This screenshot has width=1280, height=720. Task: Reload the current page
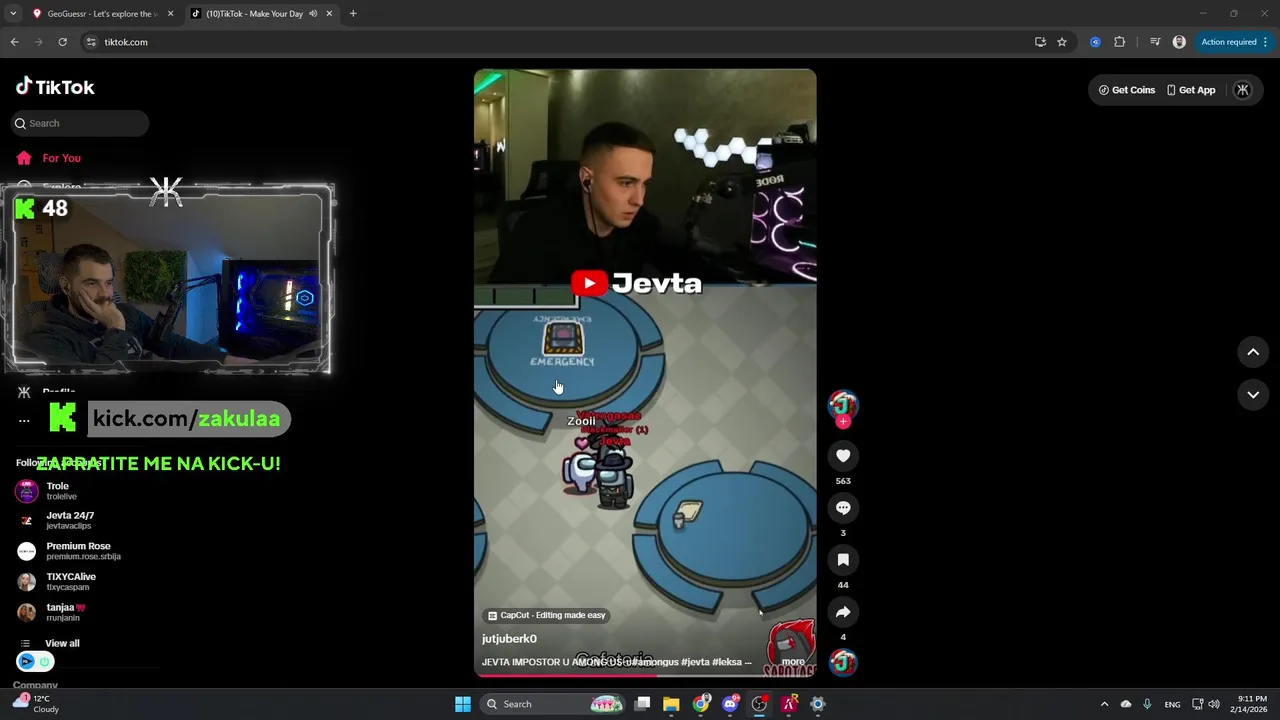(62, 42)
